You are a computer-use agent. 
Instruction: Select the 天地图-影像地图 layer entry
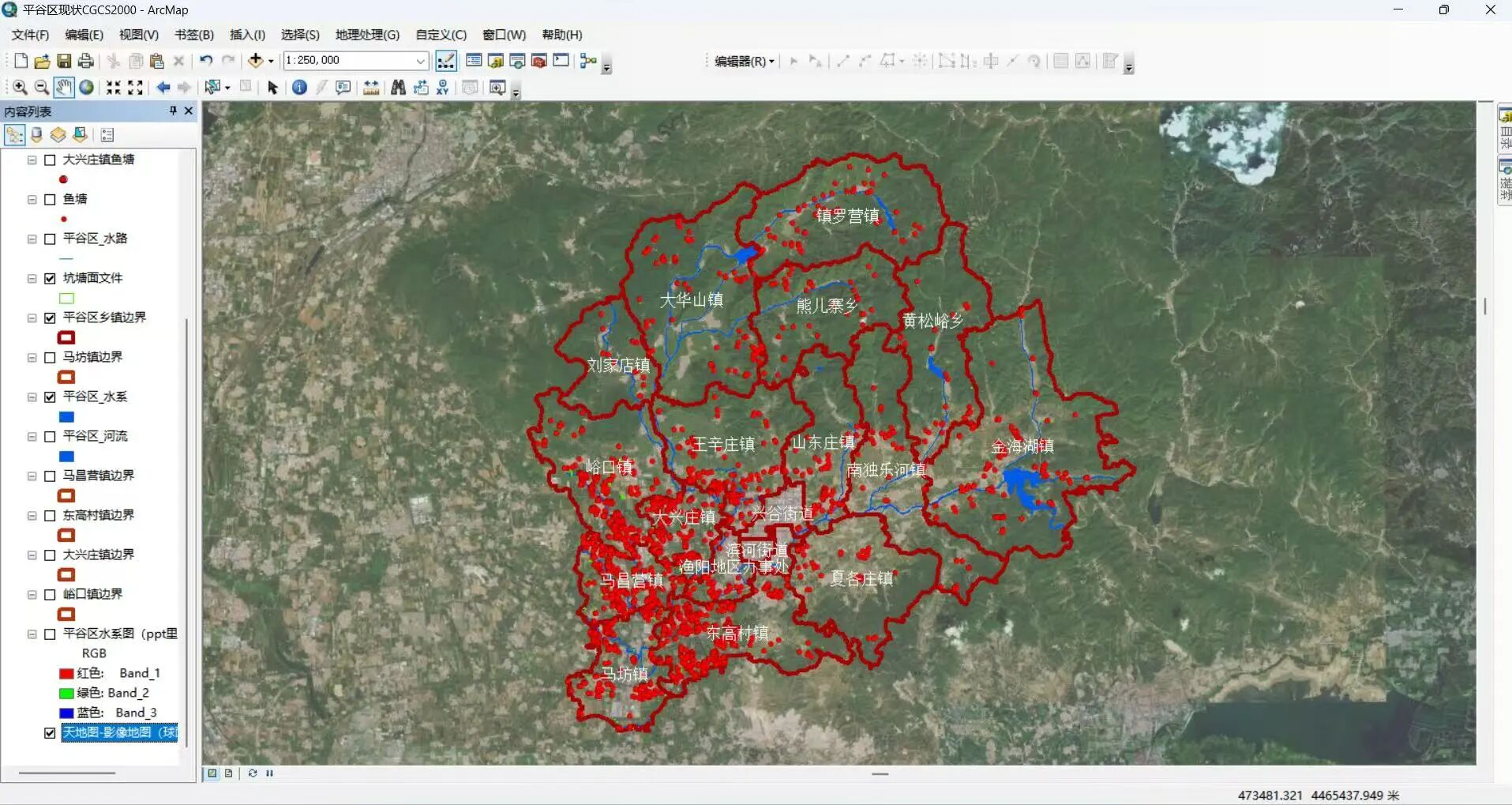[119, 733]
